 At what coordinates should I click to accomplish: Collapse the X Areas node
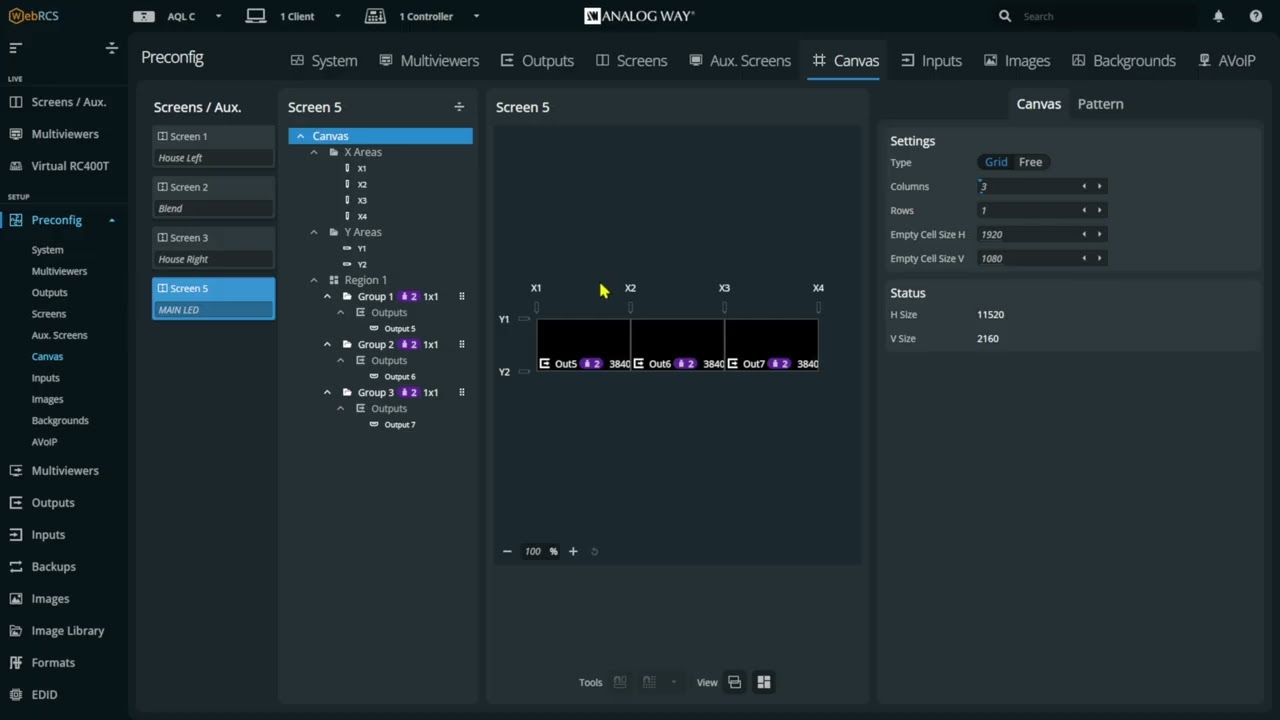tap(314, 152)
